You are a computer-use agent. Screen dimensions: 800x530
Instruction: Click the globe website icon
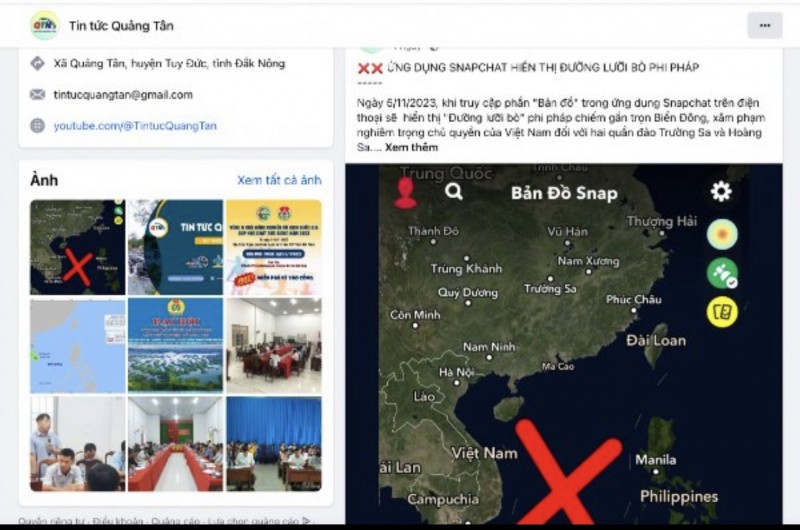37,125
